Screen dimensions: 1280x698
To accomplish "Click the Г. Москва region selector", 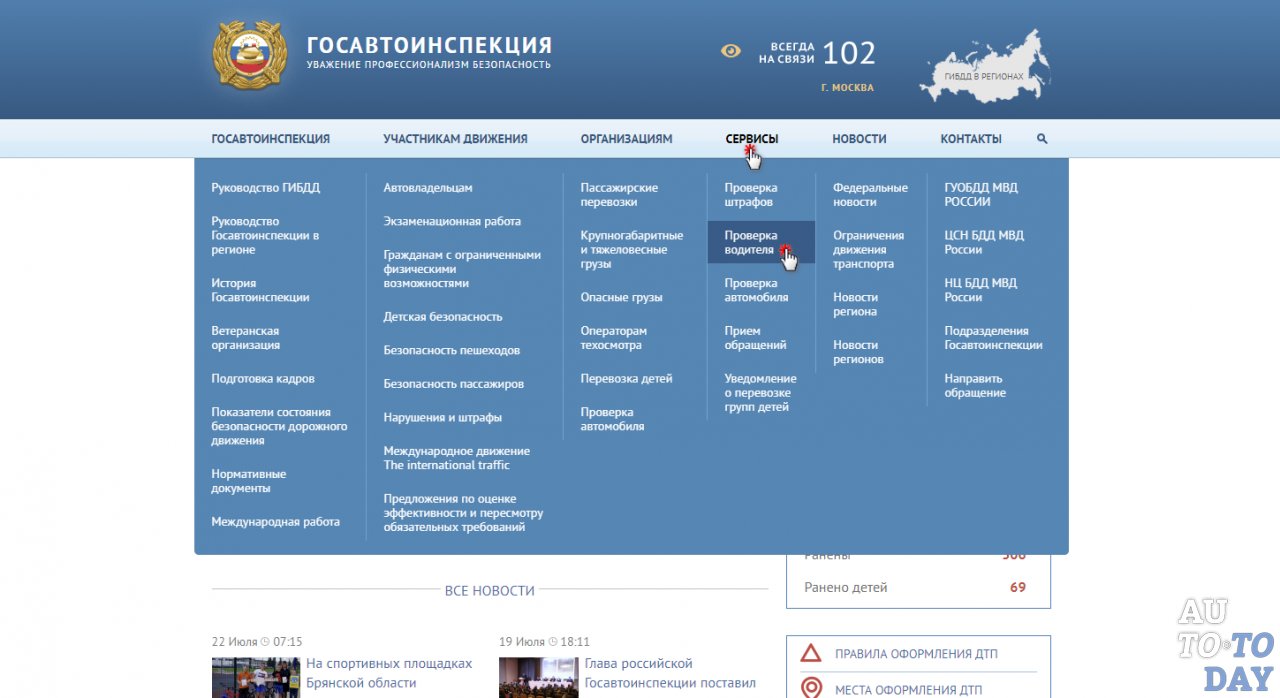I will pyautogui.click(x=847, y=88).
